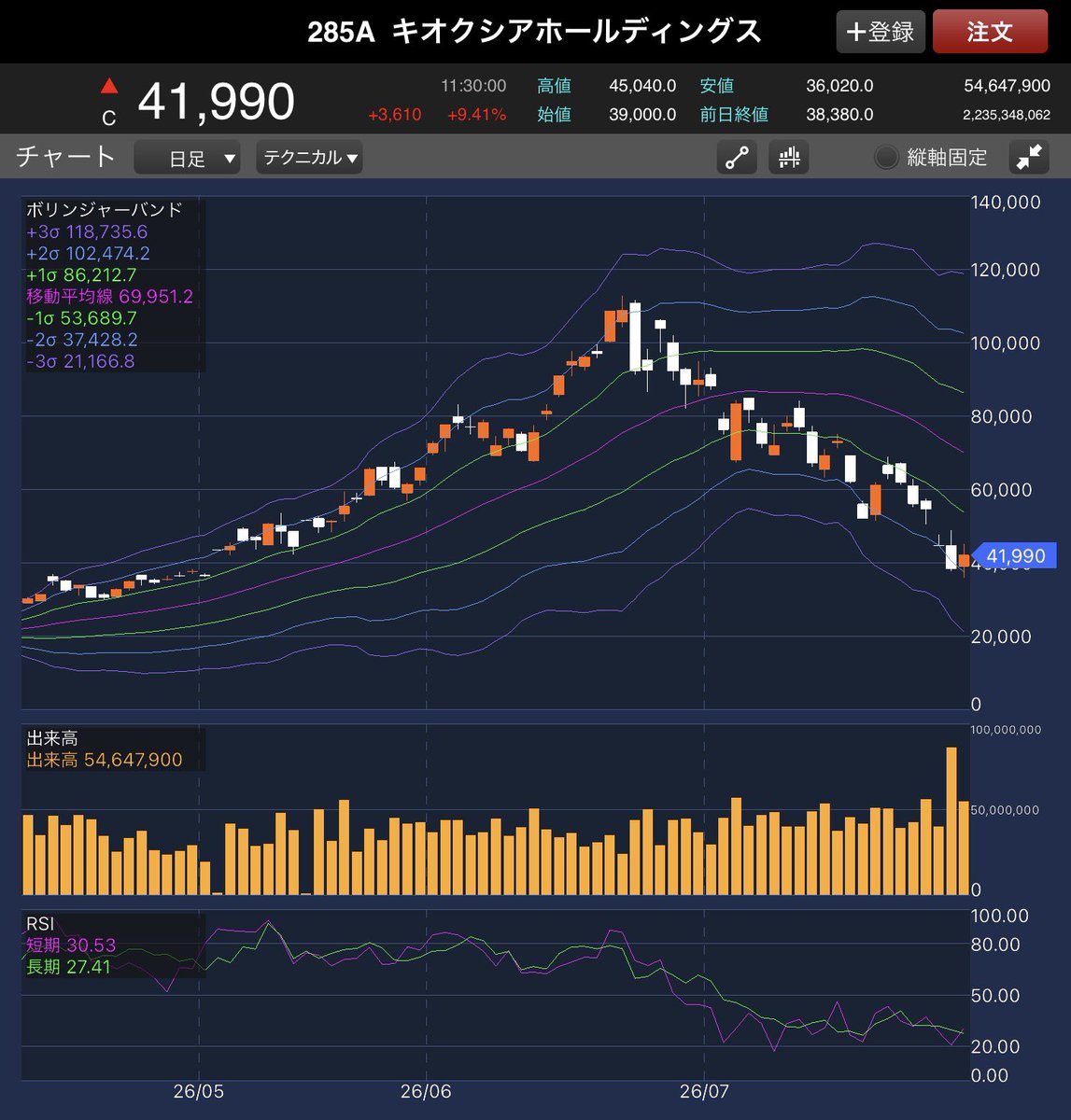The height and width of the screenshot is (1120, 1071).
Task: Tap the collapse chart arrows icon
Action: tap(1029, 158)
